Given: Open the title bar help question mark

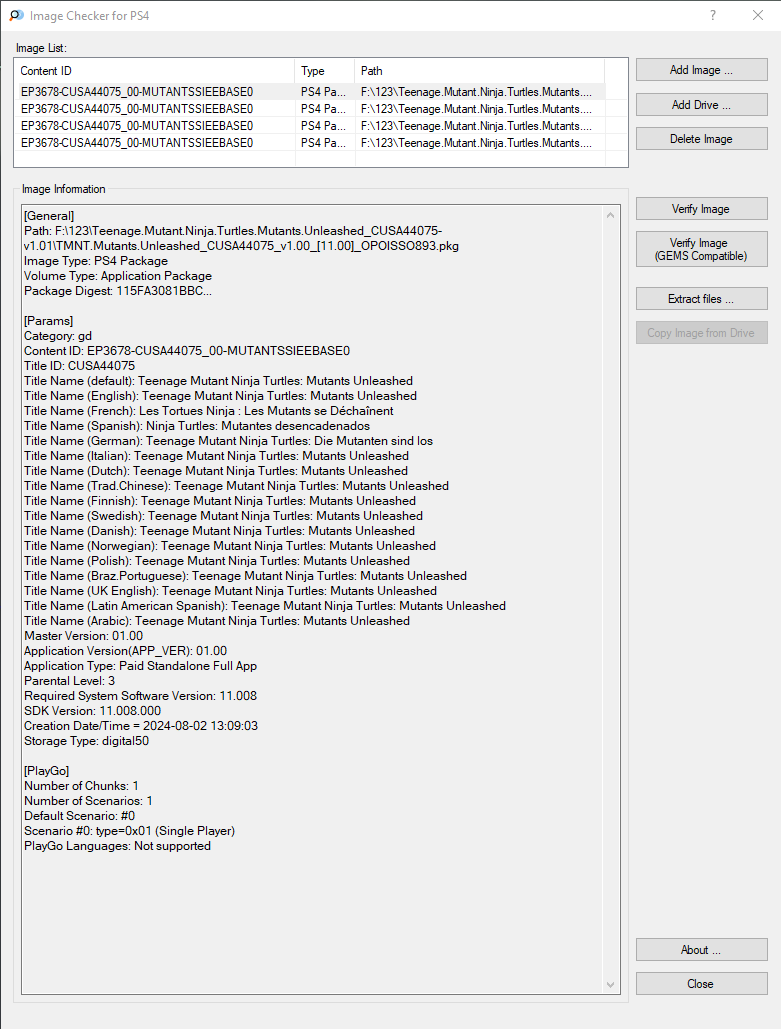Looking at the screenshot, I should pyautogui.click(x=713, y=15).
